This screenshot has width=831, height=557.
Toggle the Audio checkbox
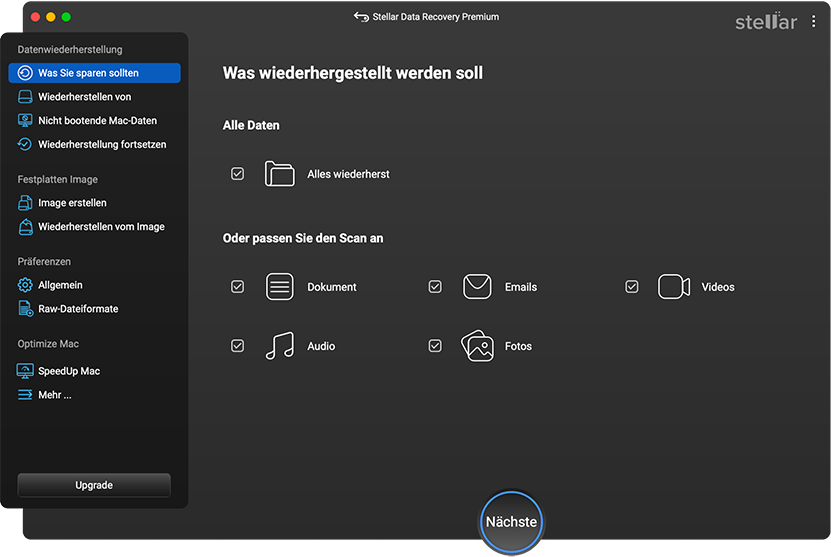tap(237, 346)
